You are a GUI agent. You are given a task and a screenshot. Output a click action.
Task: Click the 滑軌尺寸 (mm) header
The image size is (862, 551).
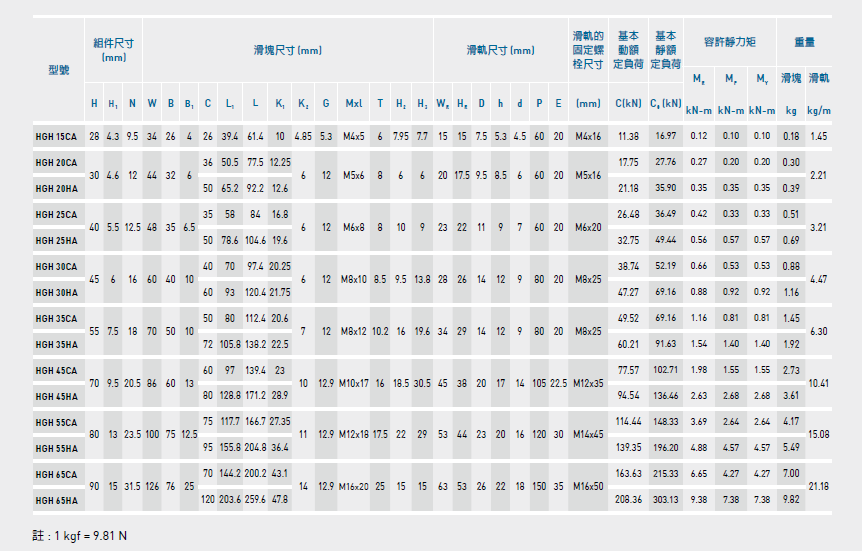pyautogui.click(x=500, y=50)
